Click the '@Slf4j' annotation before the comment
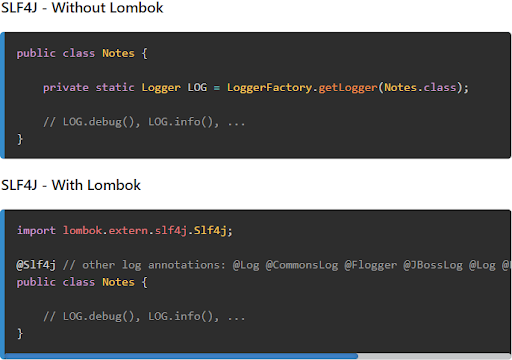Image resolution: width=512 pixels, height=360 pixels. coord(36,265)
